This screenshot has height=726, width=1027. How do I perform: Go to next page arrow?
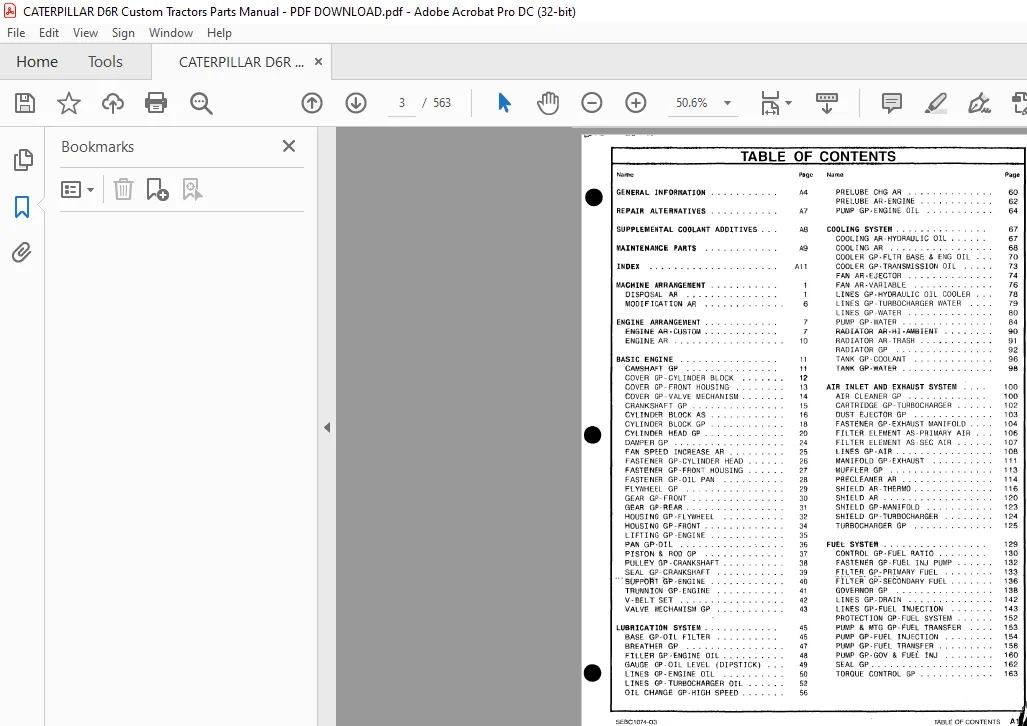point(356,103)
